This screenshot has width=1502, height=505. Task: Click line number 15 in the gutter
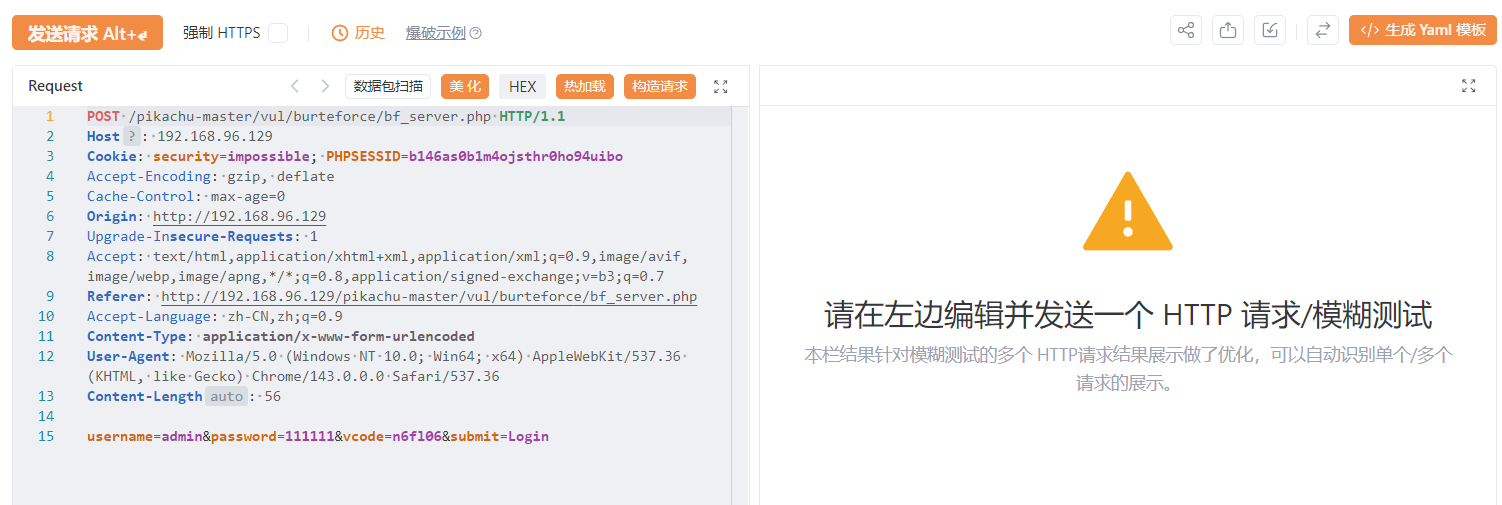46,436
